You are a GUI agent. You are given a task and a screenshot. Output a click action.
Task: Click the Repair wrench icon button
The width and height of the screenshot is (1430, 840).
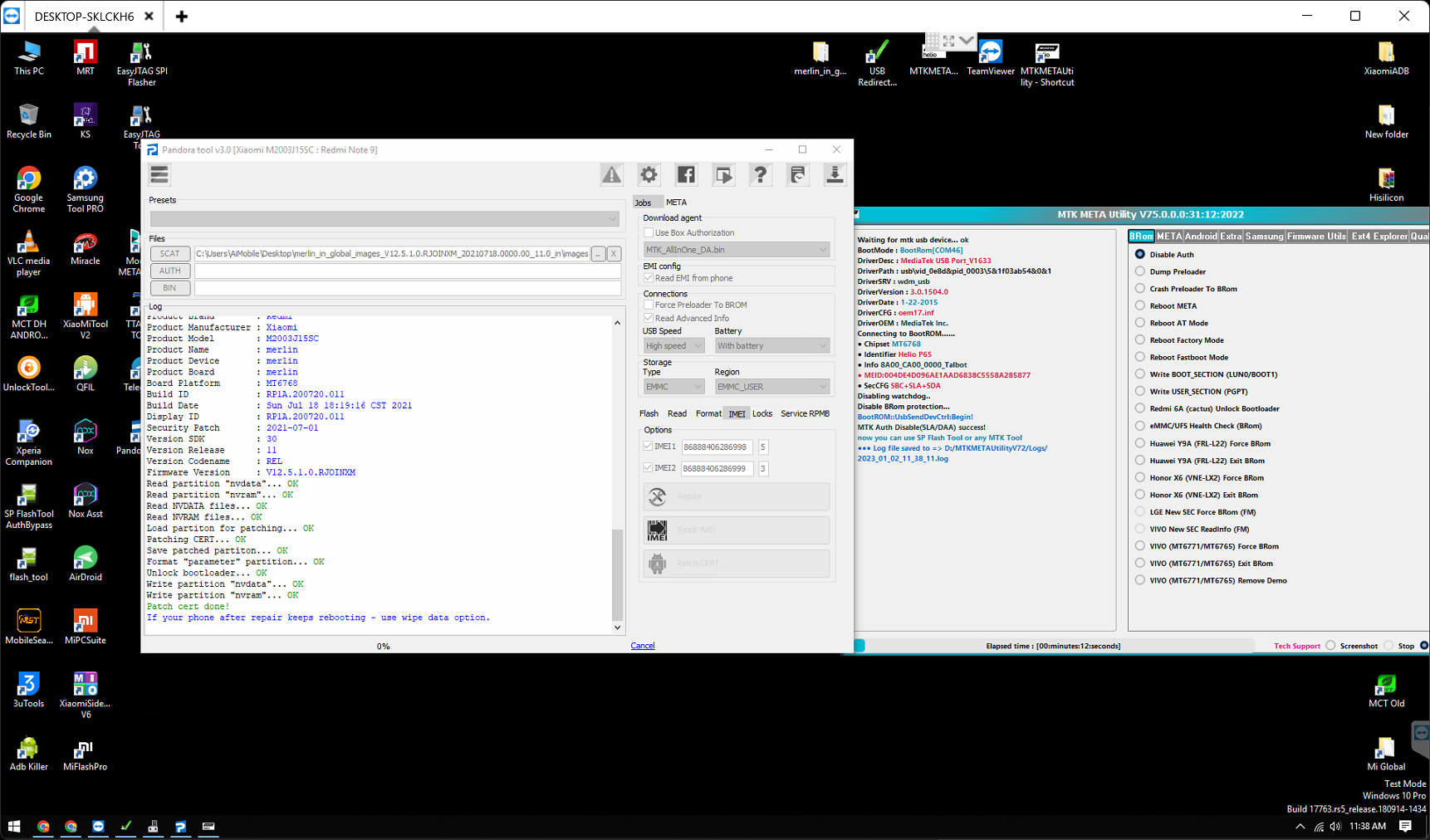click(658, 496)
